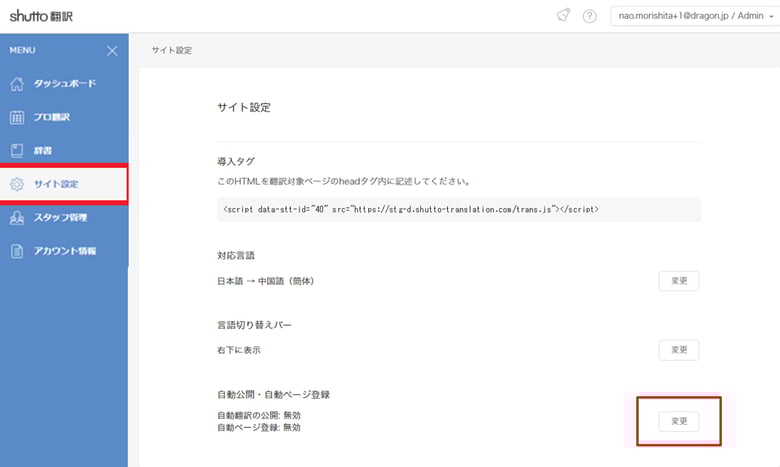Image resolution: width=780 pixels, height=467 pixels.
Task: Click the サイト設定 breadcrumb text
Action: click(172, 50)
